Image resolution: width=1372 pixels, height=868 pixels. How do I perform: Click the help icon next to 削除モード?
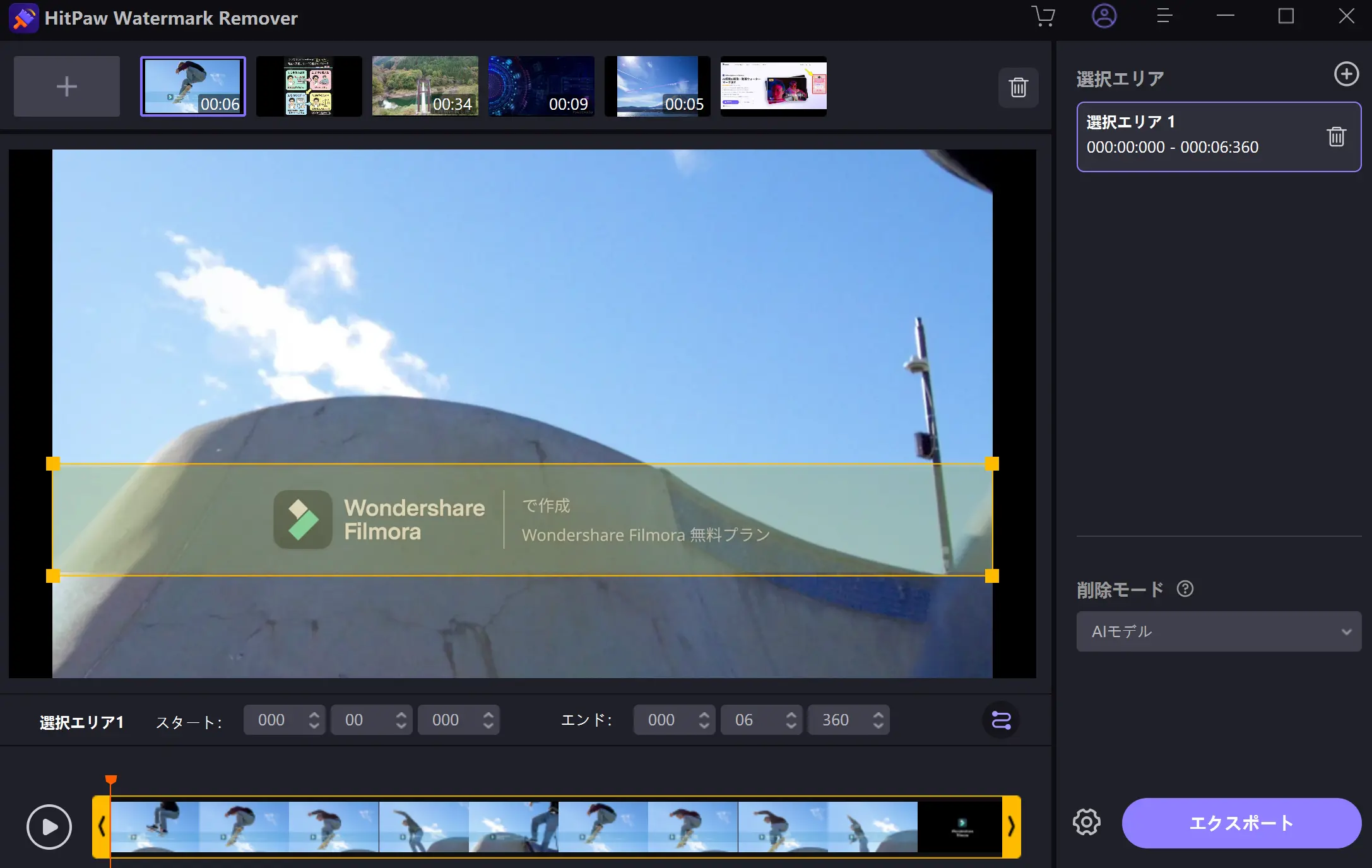(x=1186, y=589)
